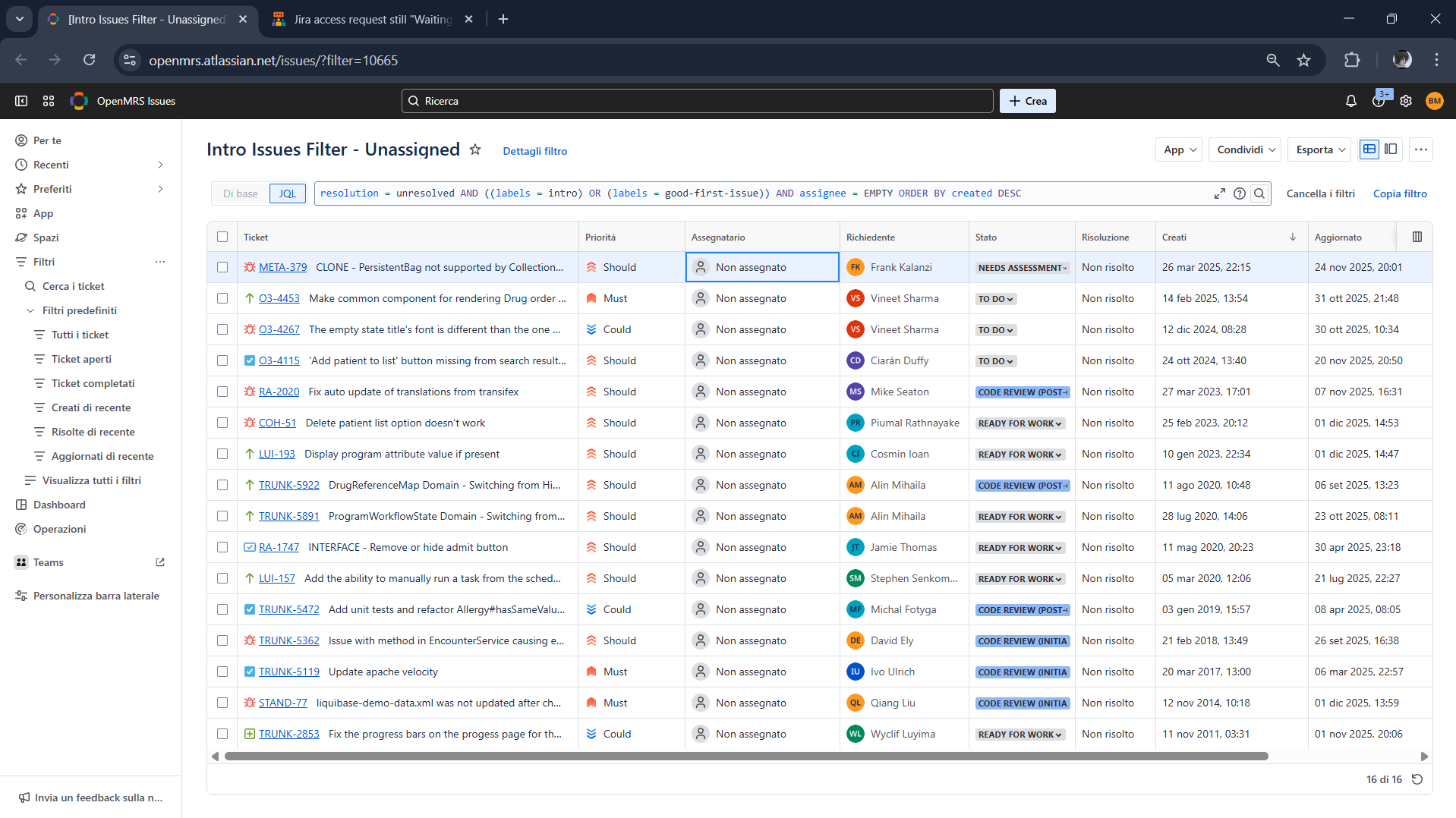Viewport: 1456px width, 818px height.
Task: Open the Condividi dropdown
Action: pos(1245,149)
